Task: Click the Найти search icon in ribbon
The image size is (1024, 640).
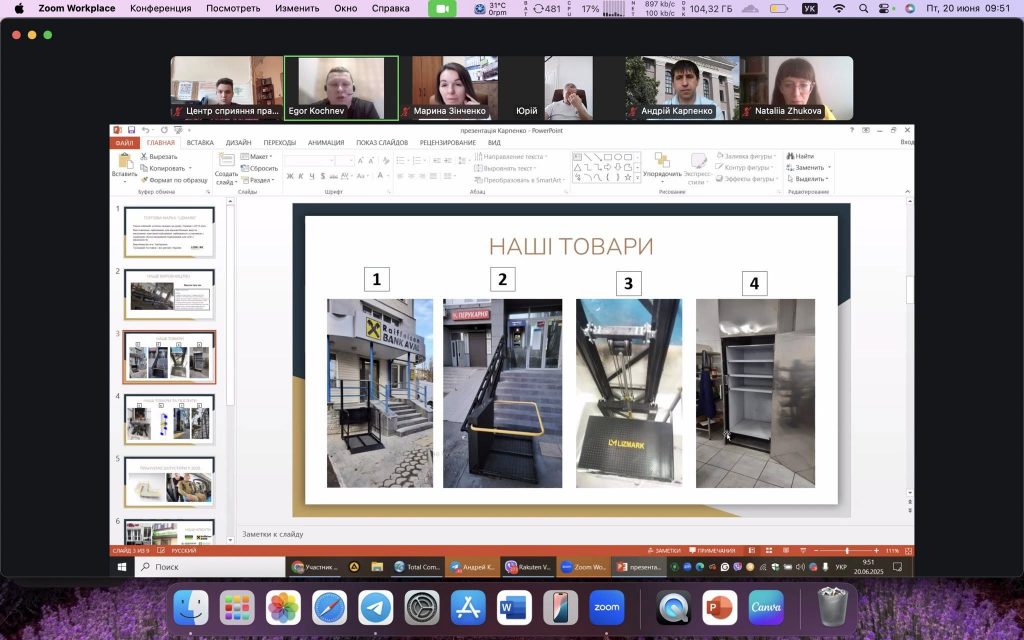Action: click(800, 156)
